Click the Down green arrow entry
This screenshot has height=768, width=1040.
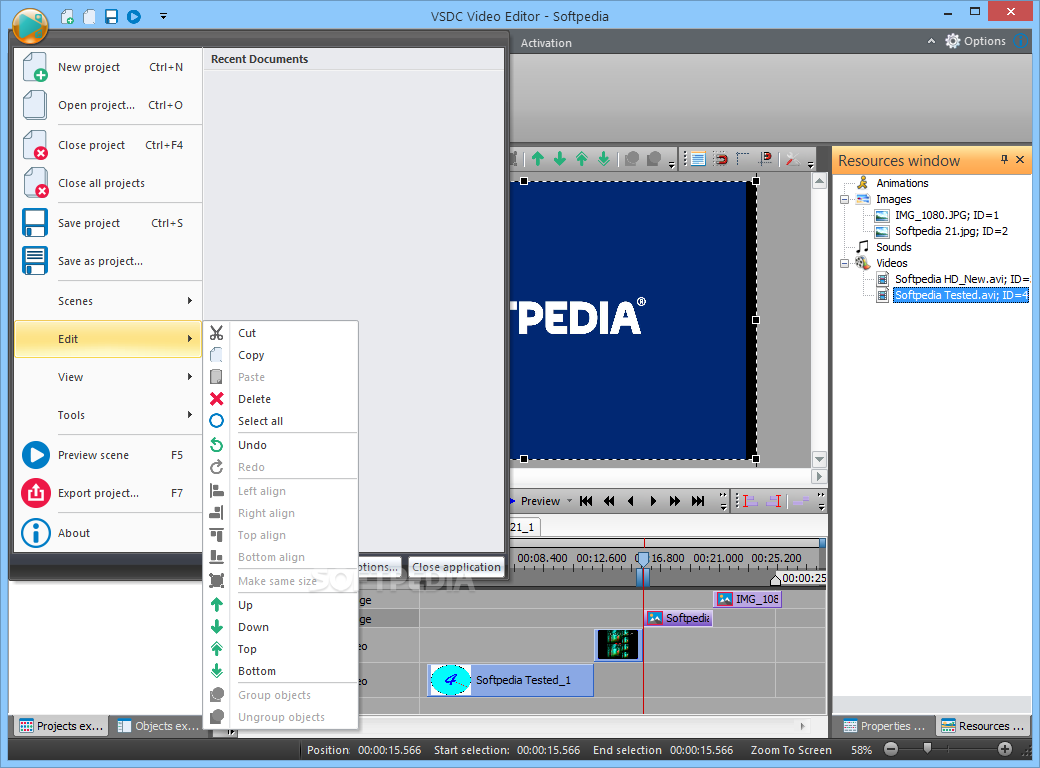click(281, 627)
